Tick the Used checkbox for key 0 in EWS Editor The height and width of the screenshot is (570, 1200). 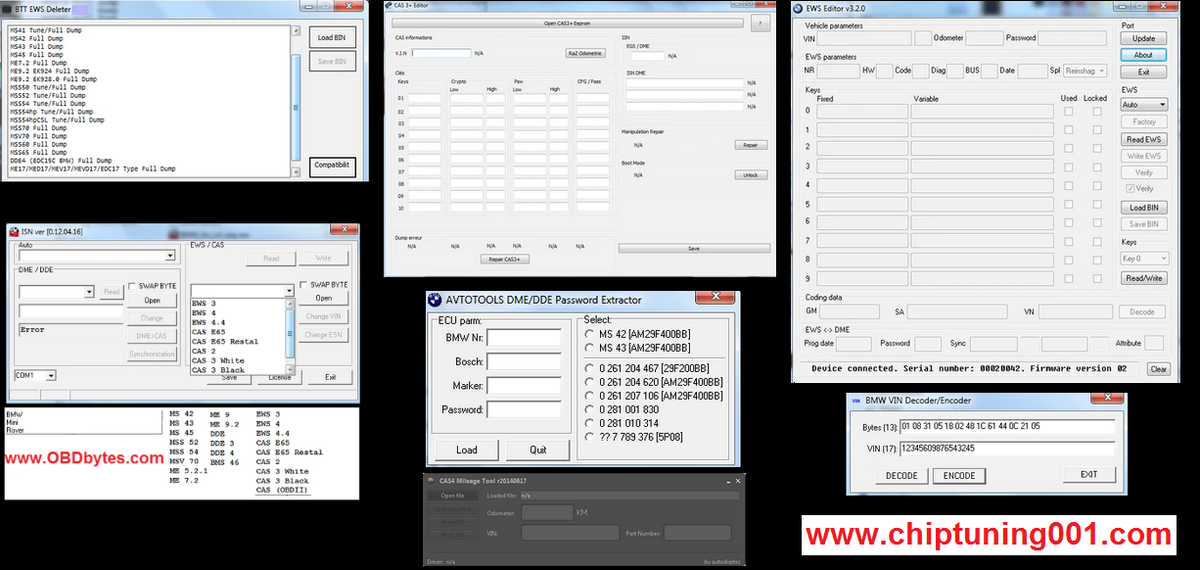pyautogui.click(x=1069, y=111)
